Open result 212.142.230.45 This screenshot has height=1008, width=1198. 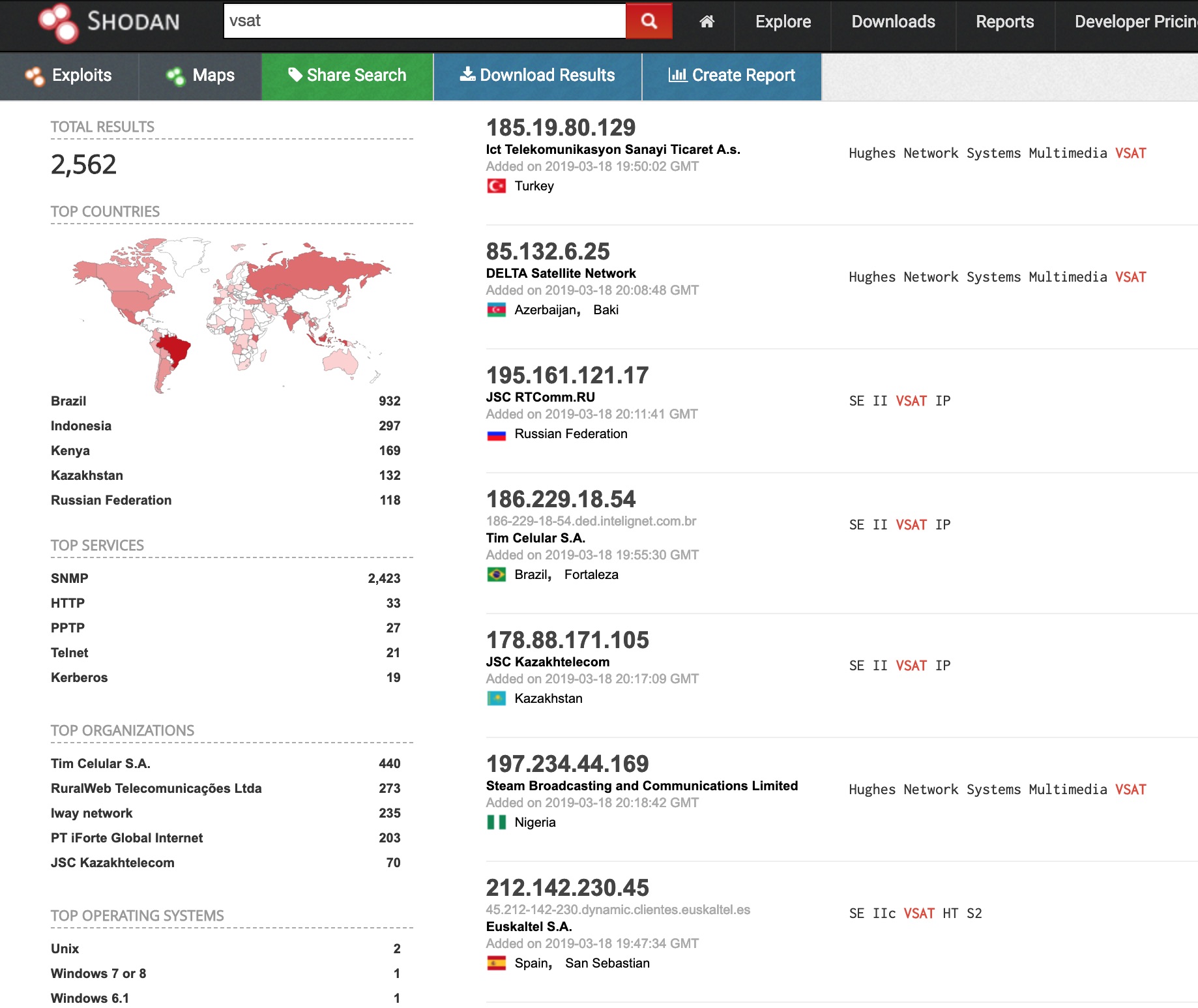coord(568,888)
